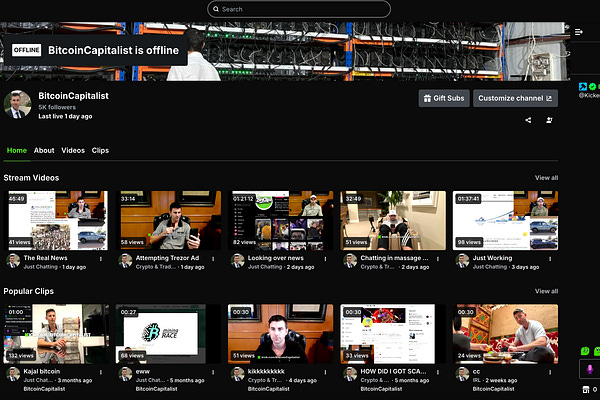Click the user icon beside share

(549, 120)
